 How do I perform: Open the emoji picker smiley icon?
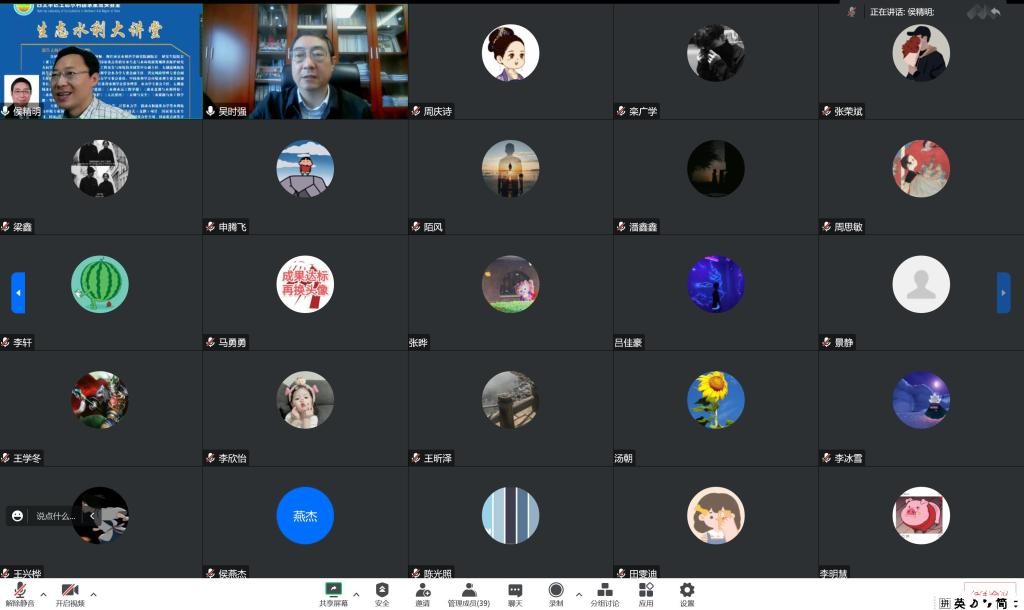click(x=18, y=516)
